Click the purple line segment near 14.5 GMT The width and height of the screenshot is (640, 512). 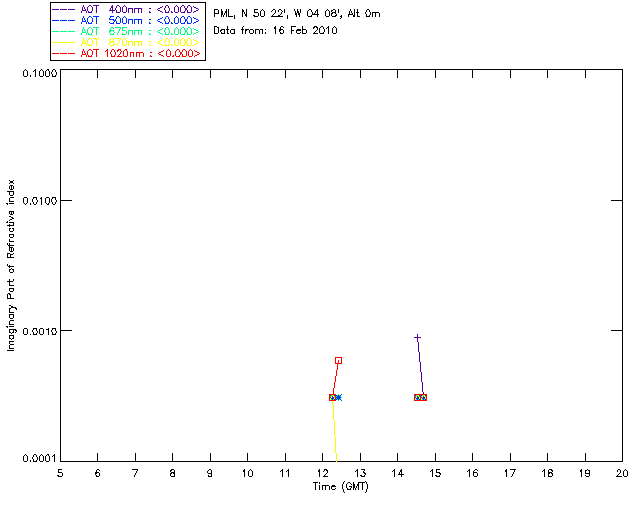(x=420, y=367)
